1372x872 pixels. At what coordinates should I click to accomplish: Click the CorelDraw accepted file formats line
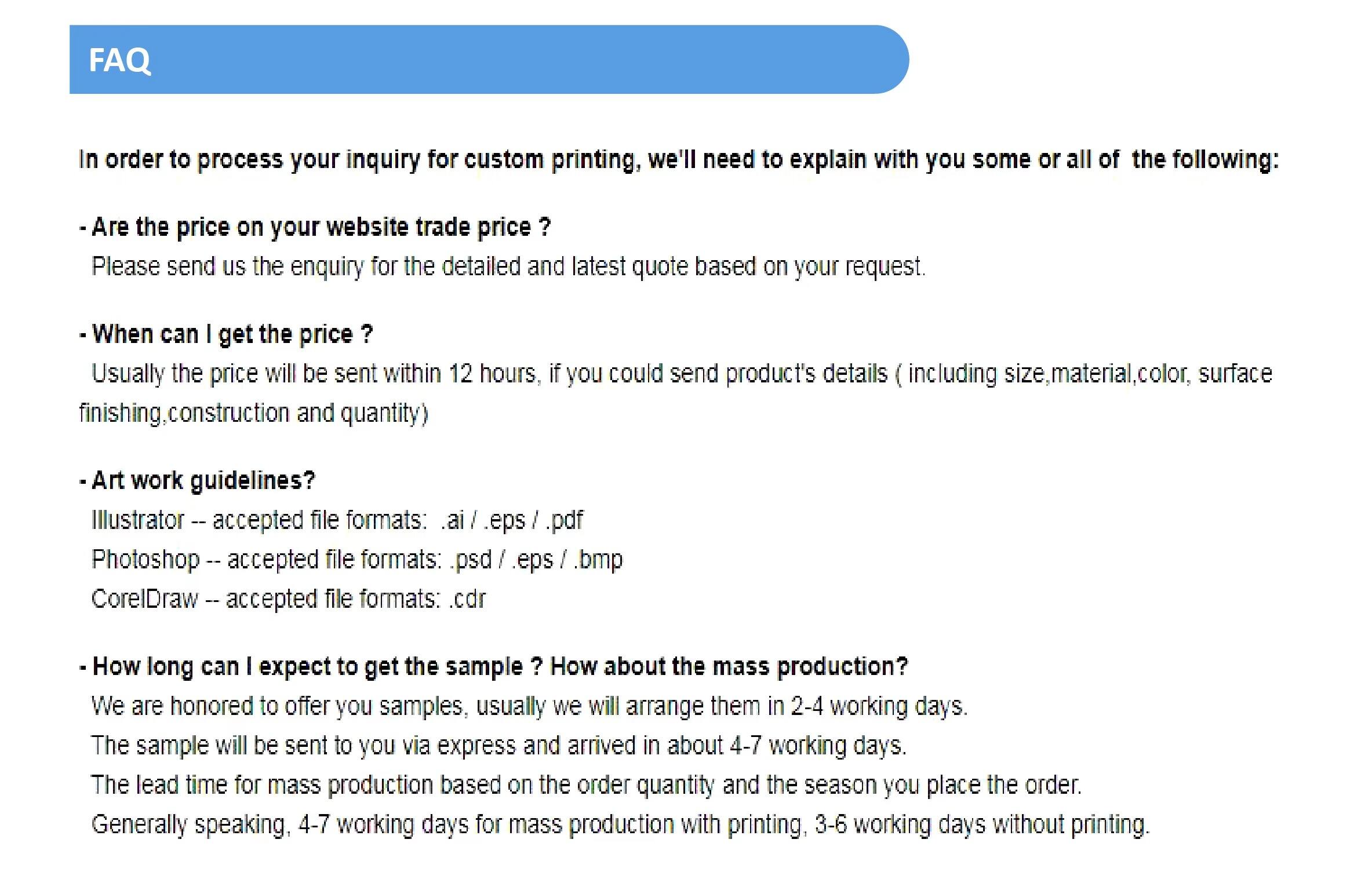pyautogui.click(x=289, y=599)
